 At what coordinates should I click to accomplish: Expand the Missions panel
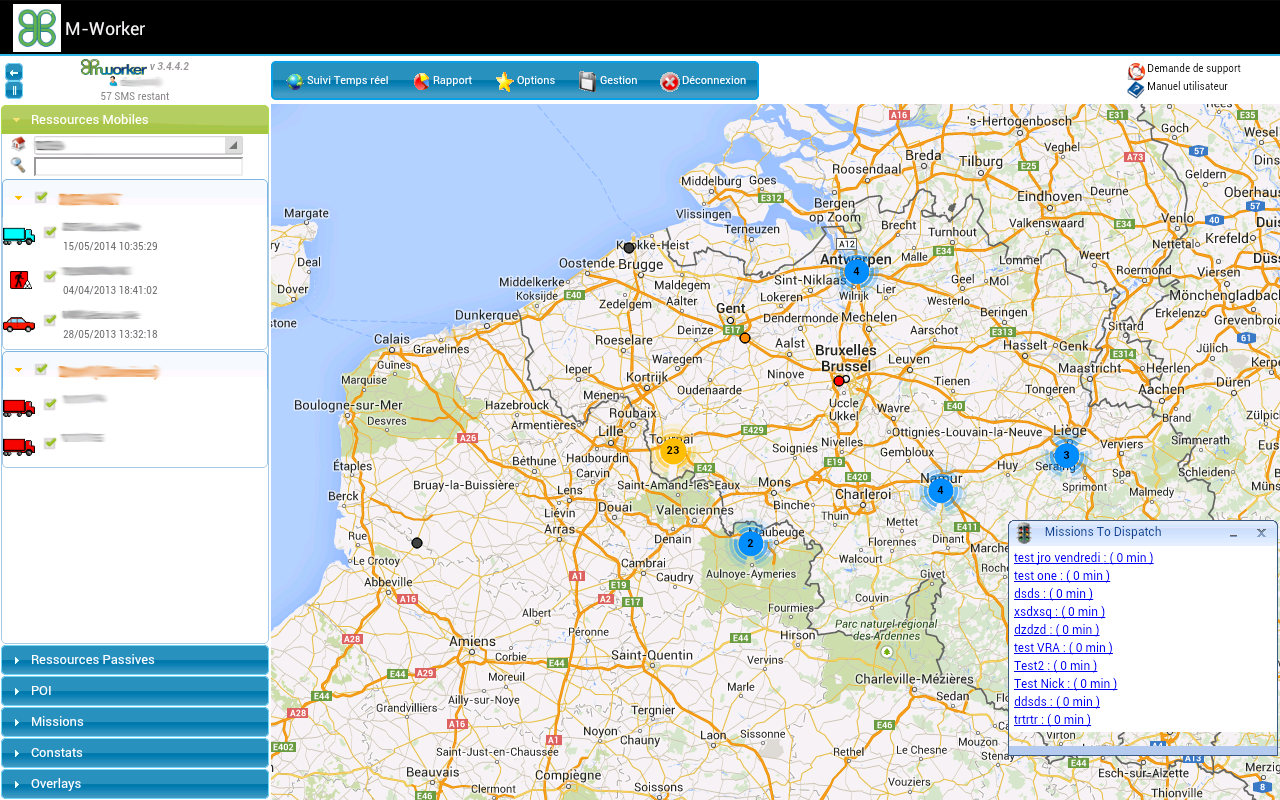click(x=135, y=722)
